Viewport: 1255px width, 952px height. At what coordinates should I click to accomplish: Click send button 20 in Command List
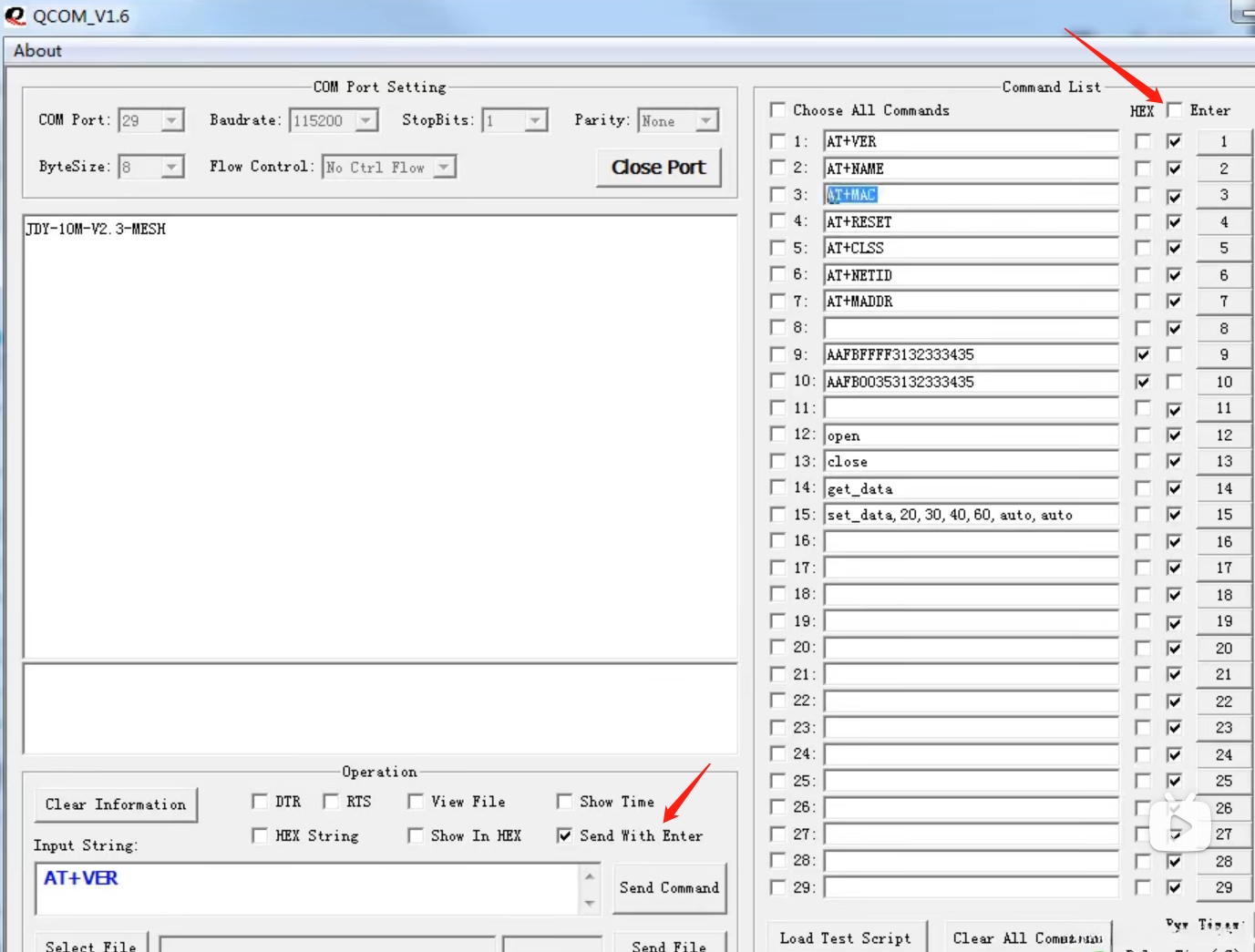coord(1224,648)
